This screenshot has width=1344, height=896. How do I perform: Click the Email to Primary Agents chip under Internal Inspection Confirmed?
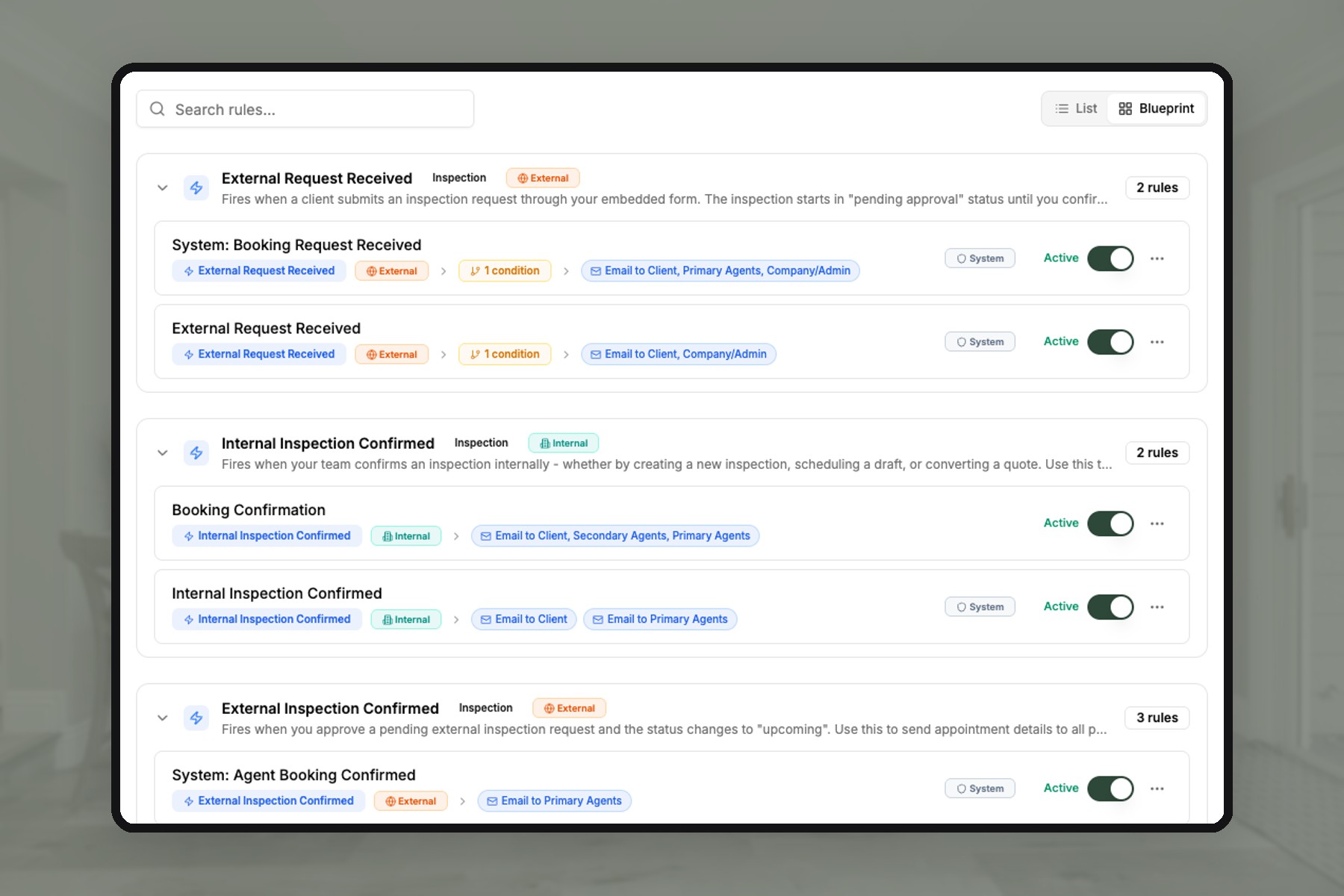(660, 619)
